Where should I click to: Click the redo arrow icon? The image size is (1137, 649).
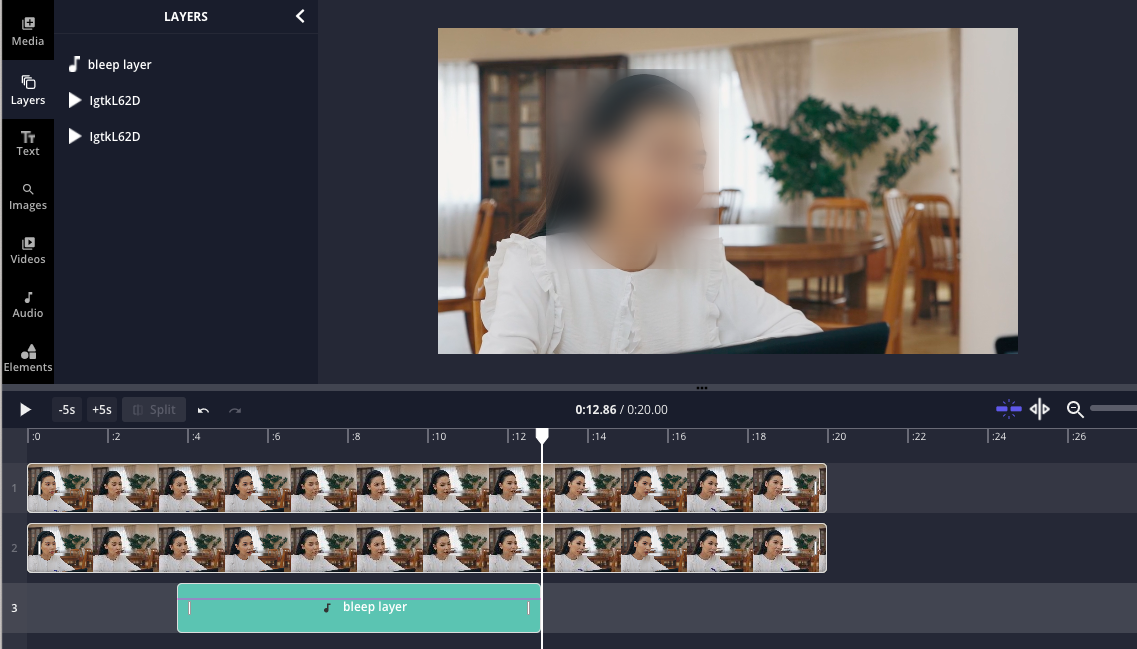(x=235, y=410)
